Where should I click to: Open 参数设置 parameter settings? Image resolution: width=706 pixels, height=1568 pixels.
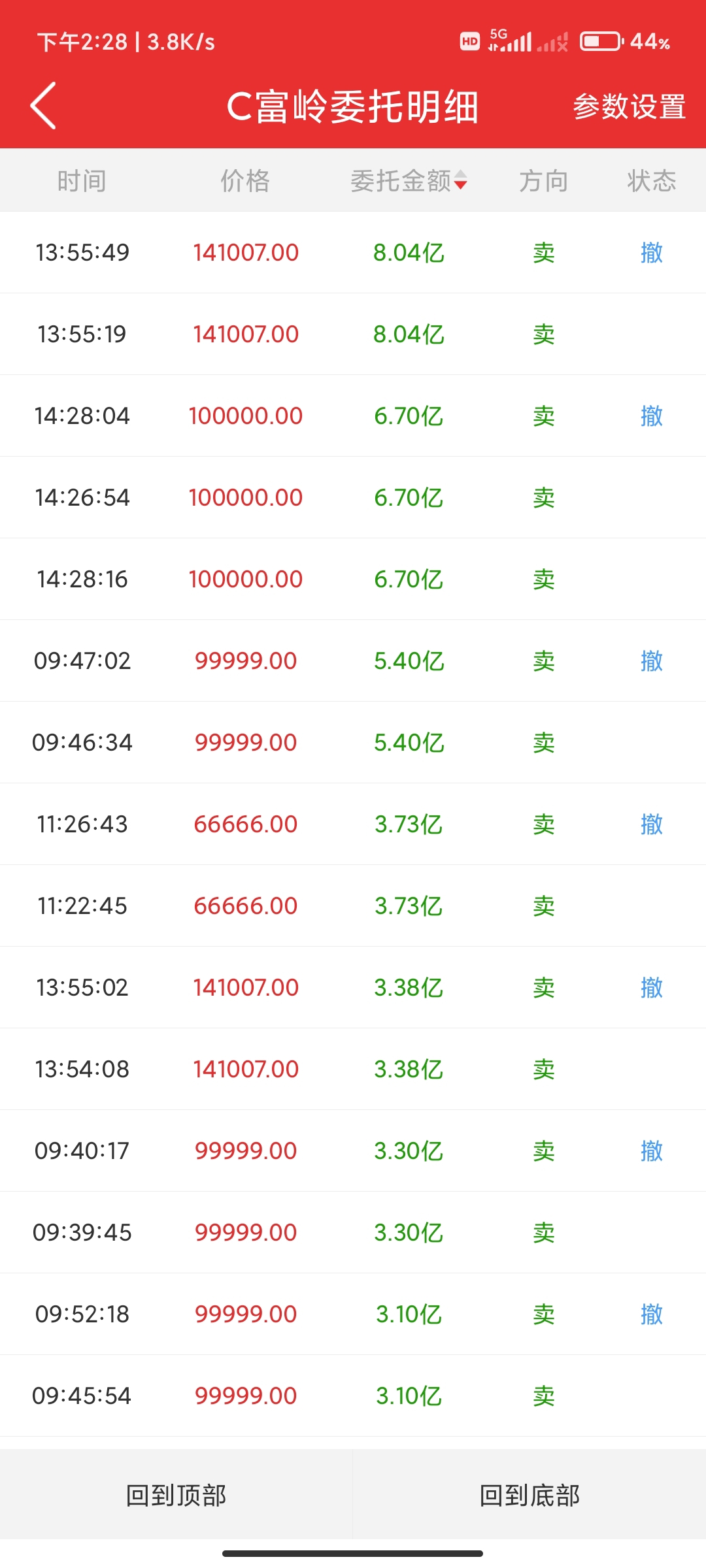coord(629,107)
